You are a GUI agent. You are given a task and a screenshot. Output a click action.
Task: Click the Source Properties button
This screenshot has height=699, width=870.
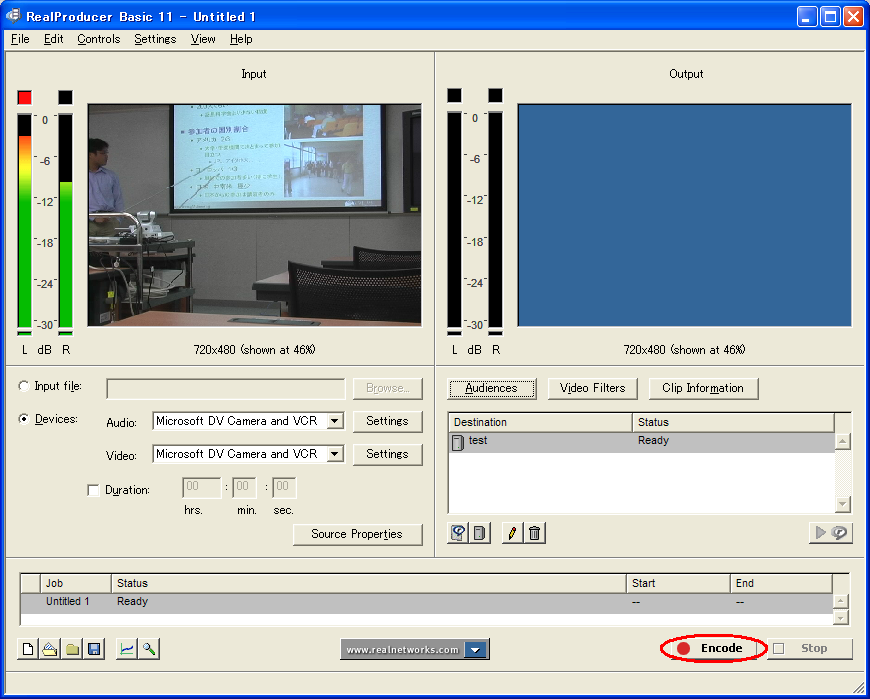point(357,534)
